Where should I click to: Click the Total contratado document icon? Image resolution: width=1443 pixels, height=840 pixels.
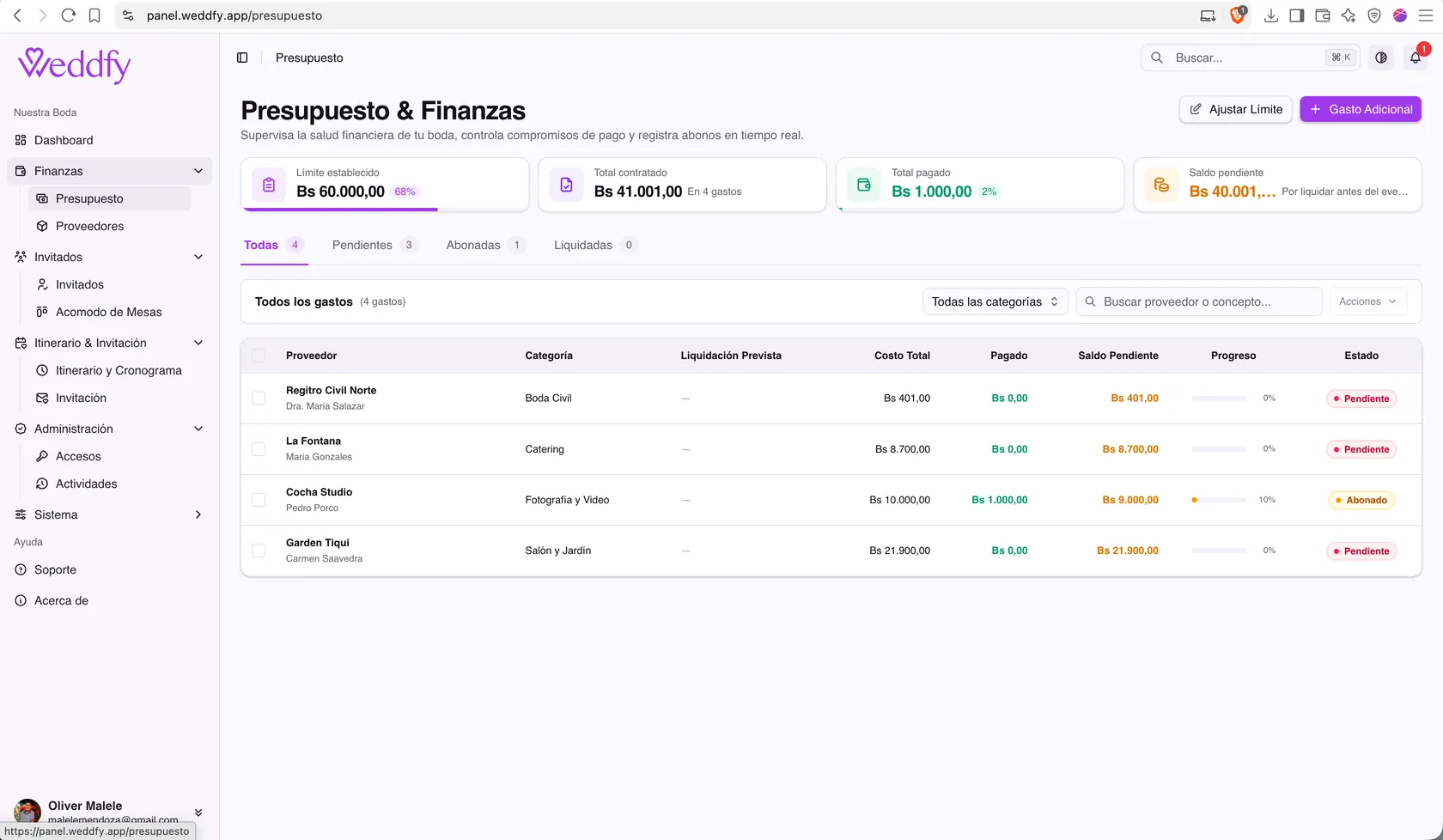566,185
